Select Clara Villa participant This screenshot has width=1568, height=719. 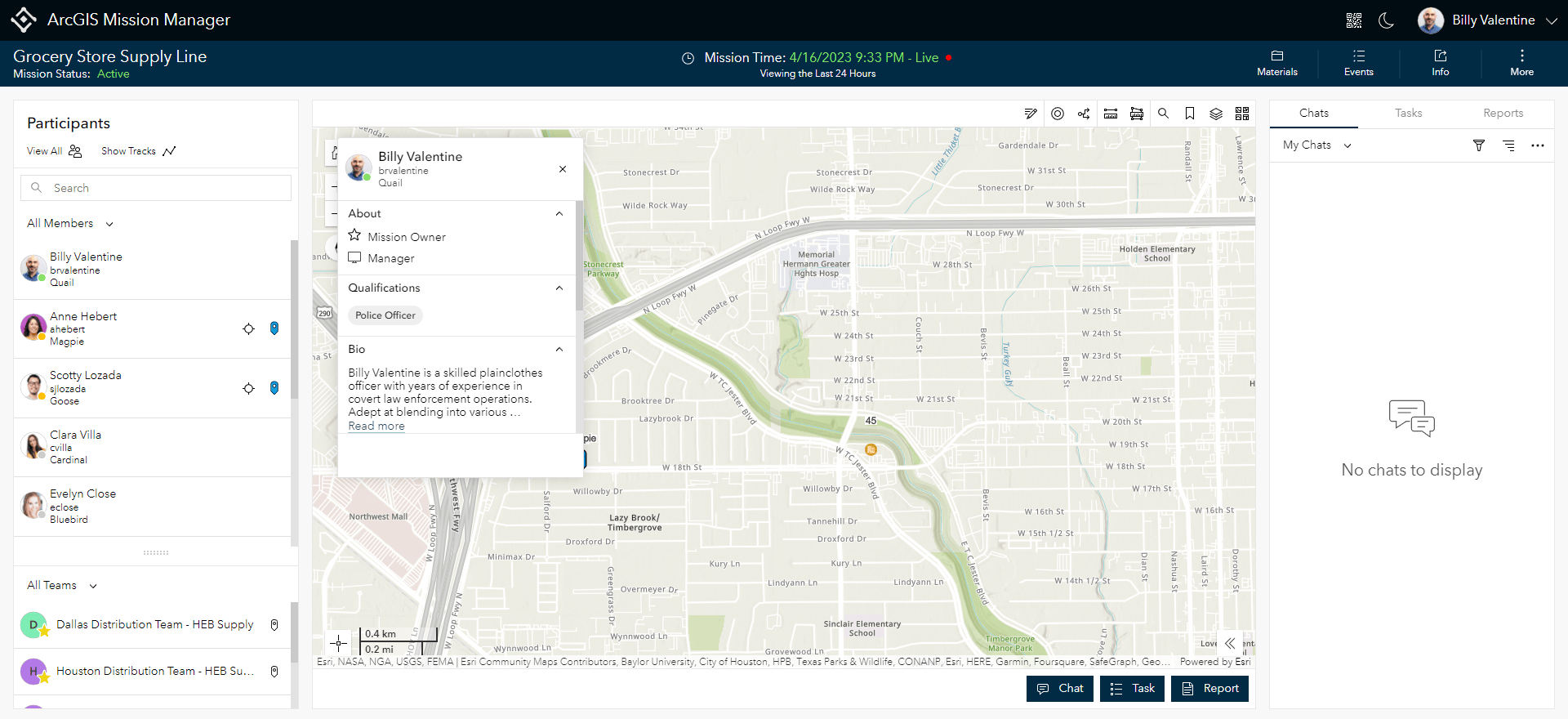153,448
